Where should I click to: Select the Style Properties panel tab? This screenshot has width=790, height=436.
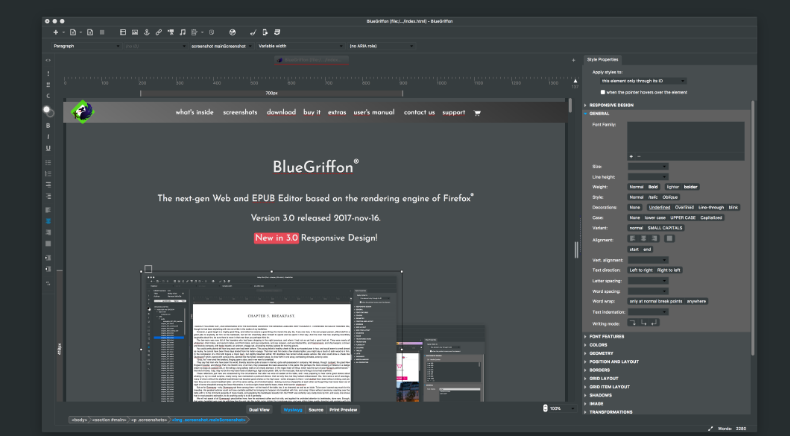[603, 59]
